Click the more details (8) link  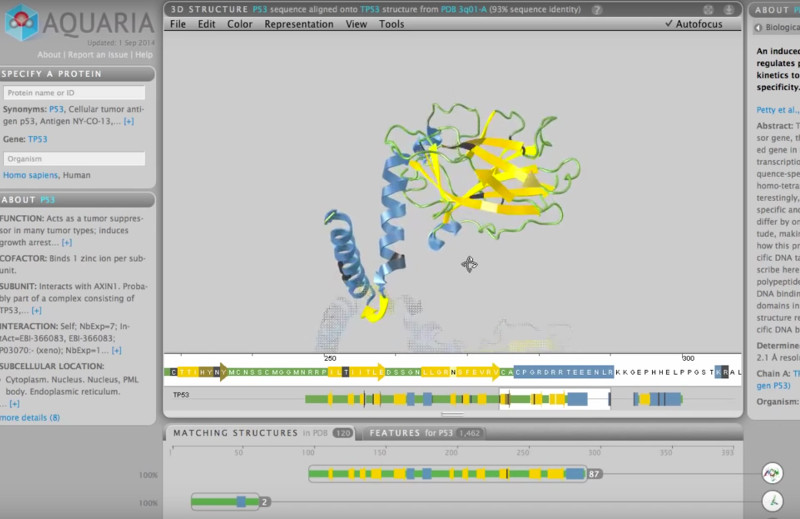(30, 417)
